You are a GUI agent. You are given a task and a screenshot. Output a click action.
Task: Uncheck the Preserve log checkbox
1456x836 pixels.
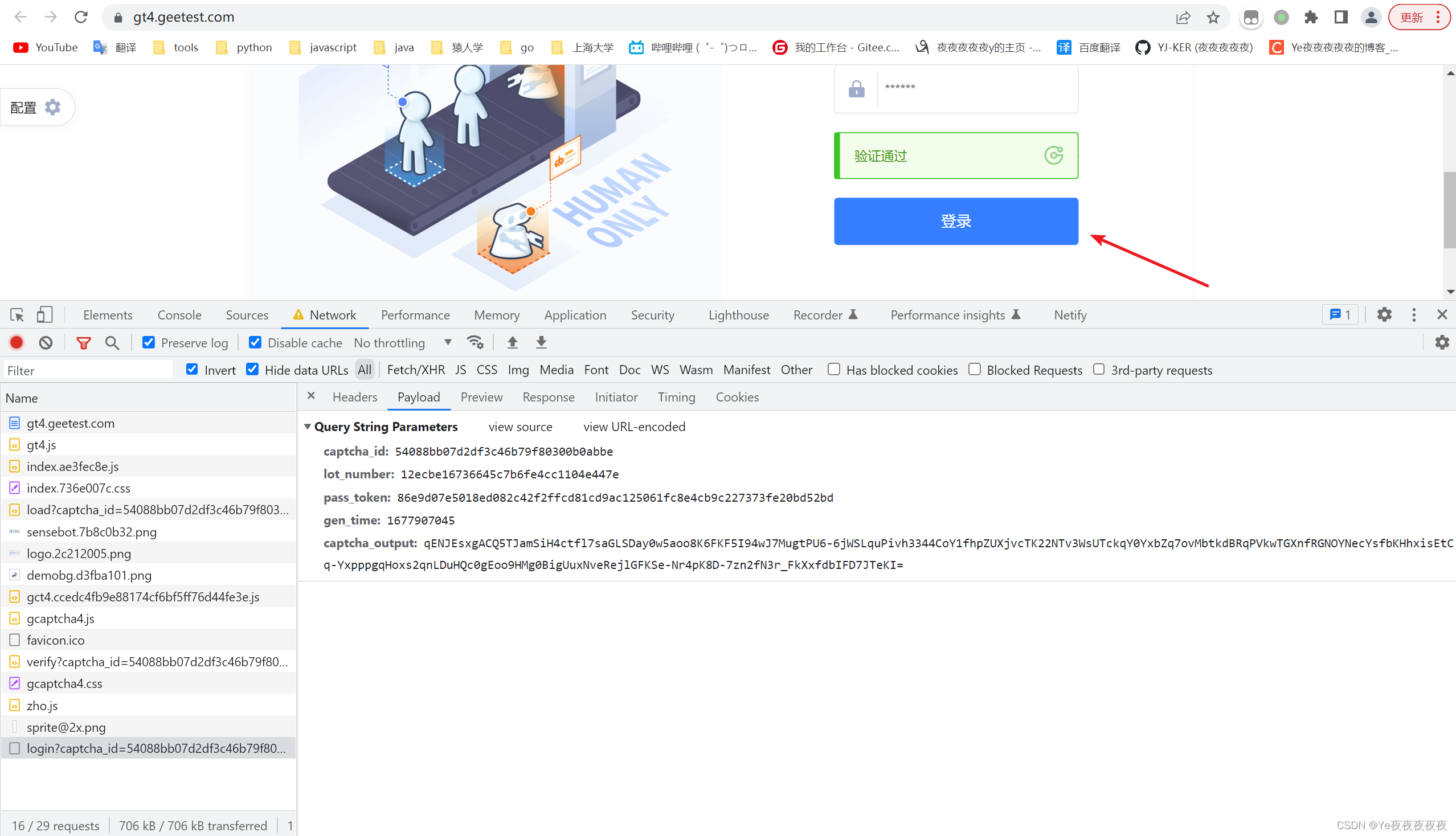(149, 343)
